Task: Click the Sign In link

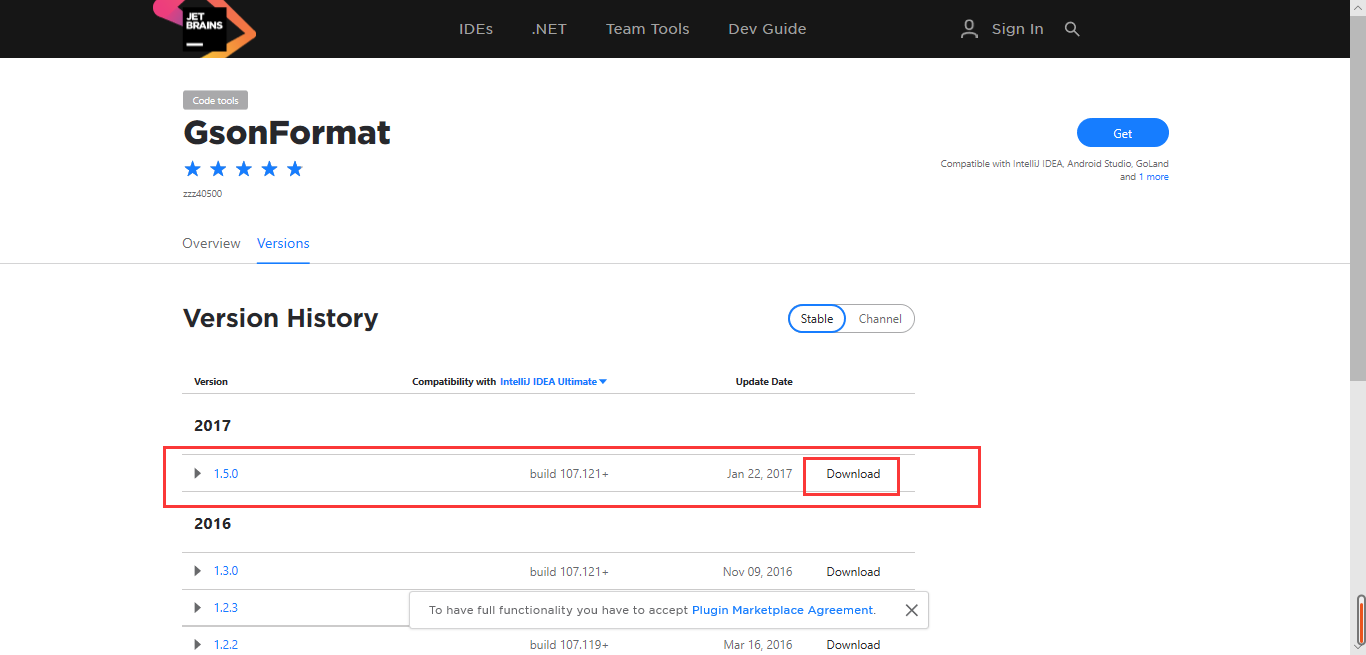Action: pyautogui.click(x=1017, y=29)
